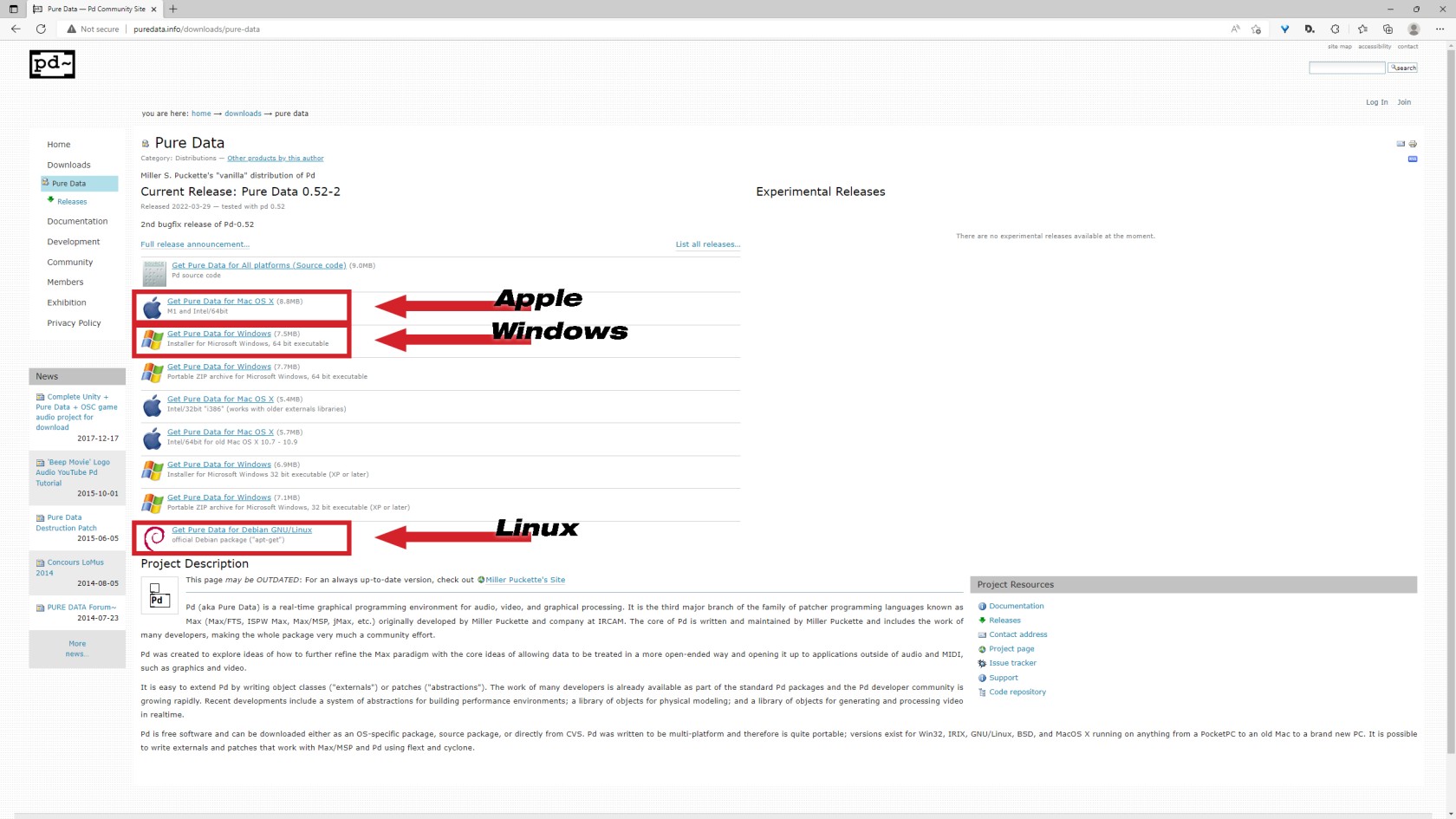Screen dimensions: 1456x819
Task: Click the send page email icon near title
Action: (x=1401, y=144)
